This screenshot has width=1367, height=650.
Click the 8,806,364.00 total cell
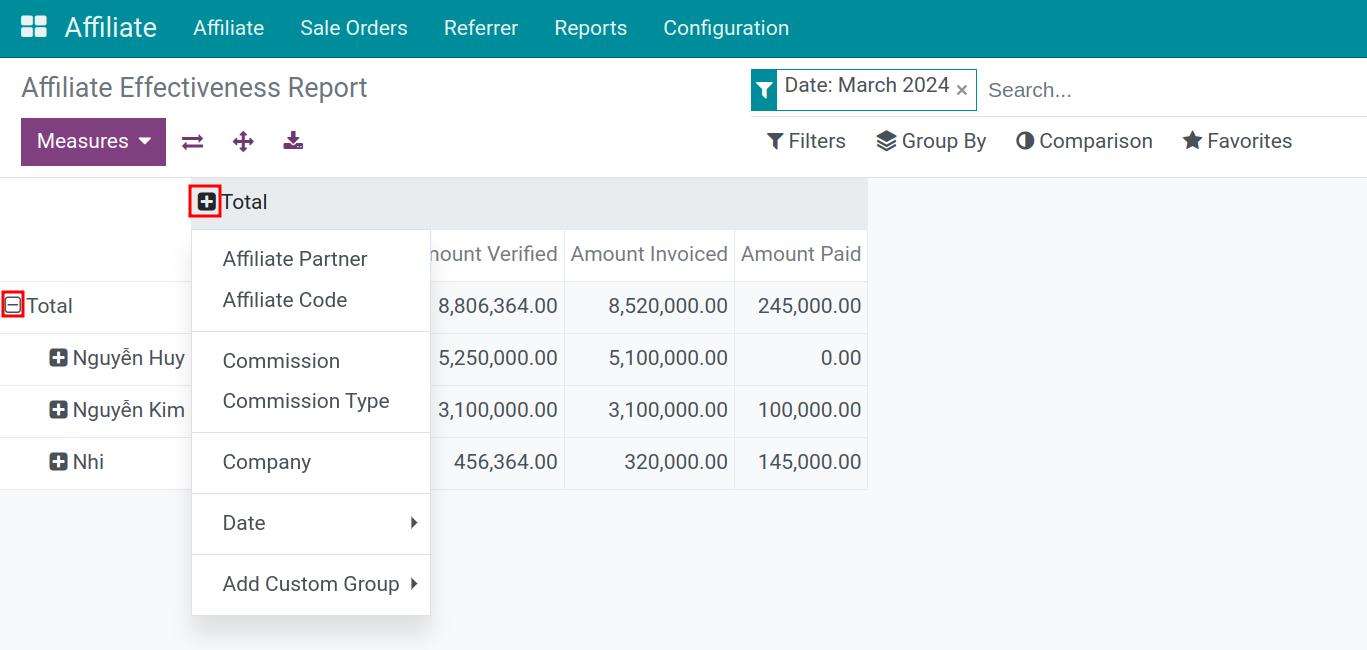click(x=497, y=306)
